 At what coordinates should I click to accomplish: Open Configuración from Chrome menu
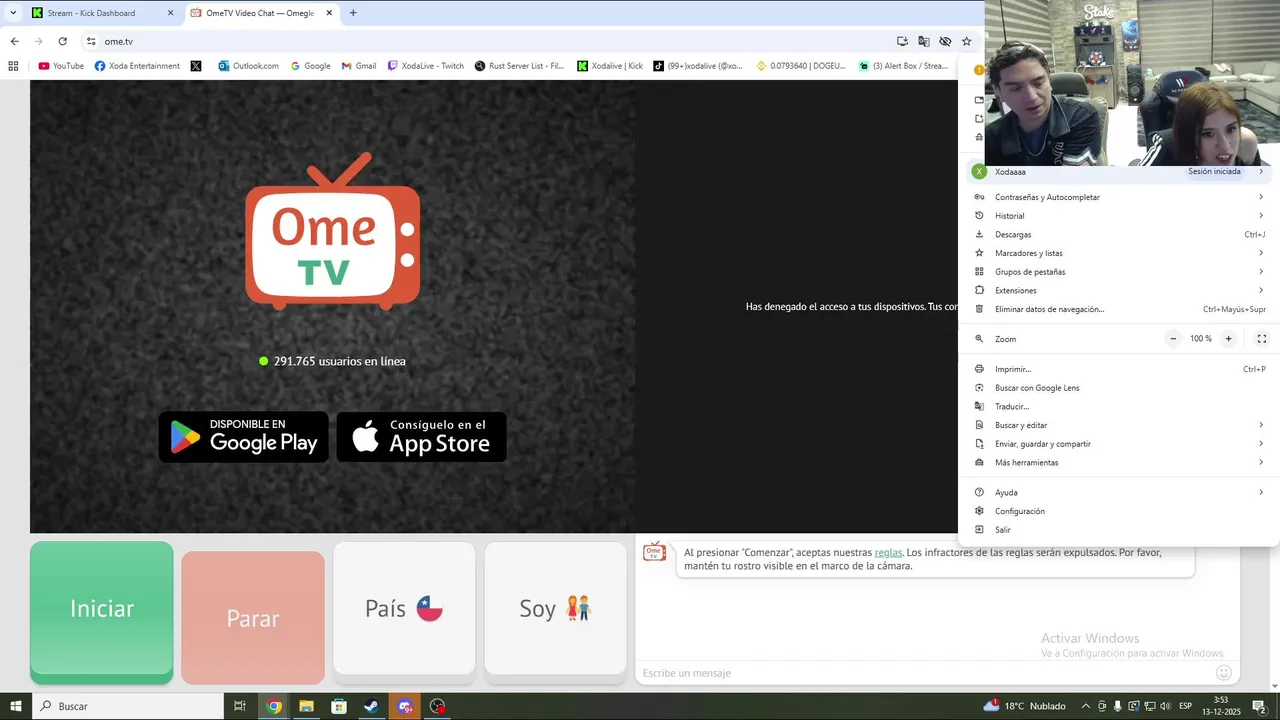click(1119, 511)
